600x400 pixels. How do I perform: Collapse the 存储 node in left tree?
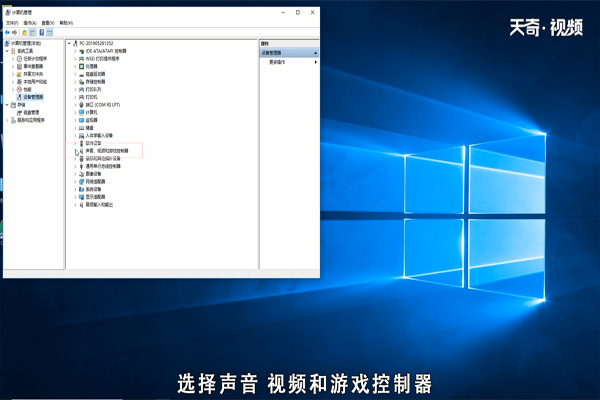(x=7, y=104)
